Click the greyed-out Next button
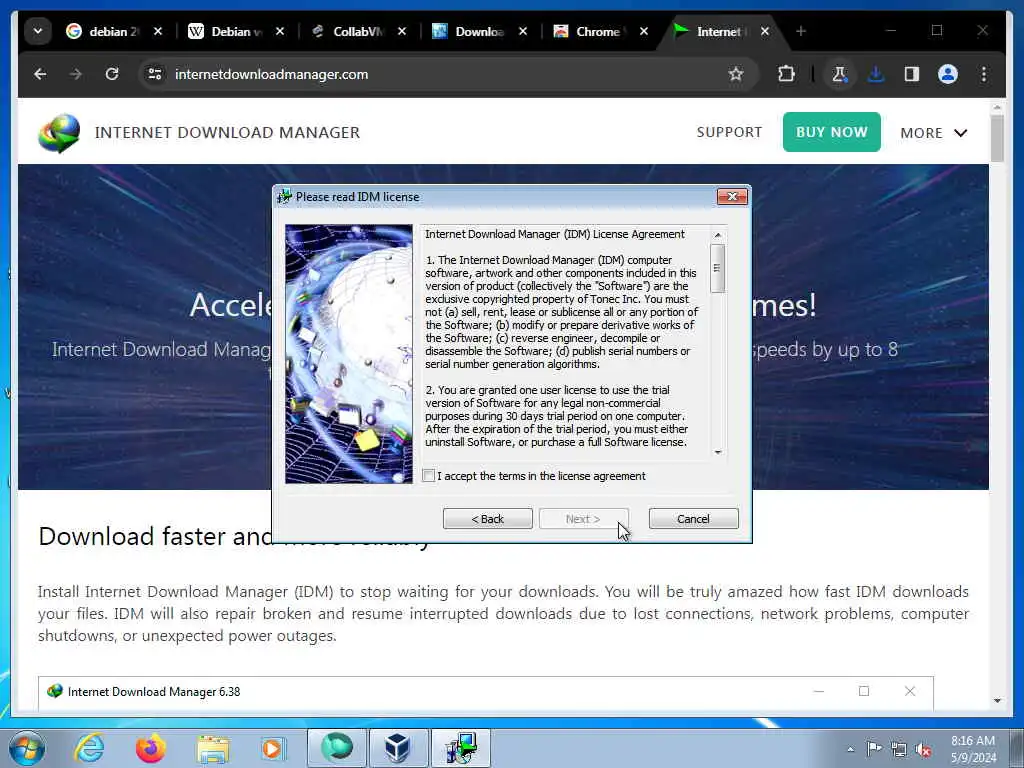This screenshot has width=1024, height=768. click(583, 519)
